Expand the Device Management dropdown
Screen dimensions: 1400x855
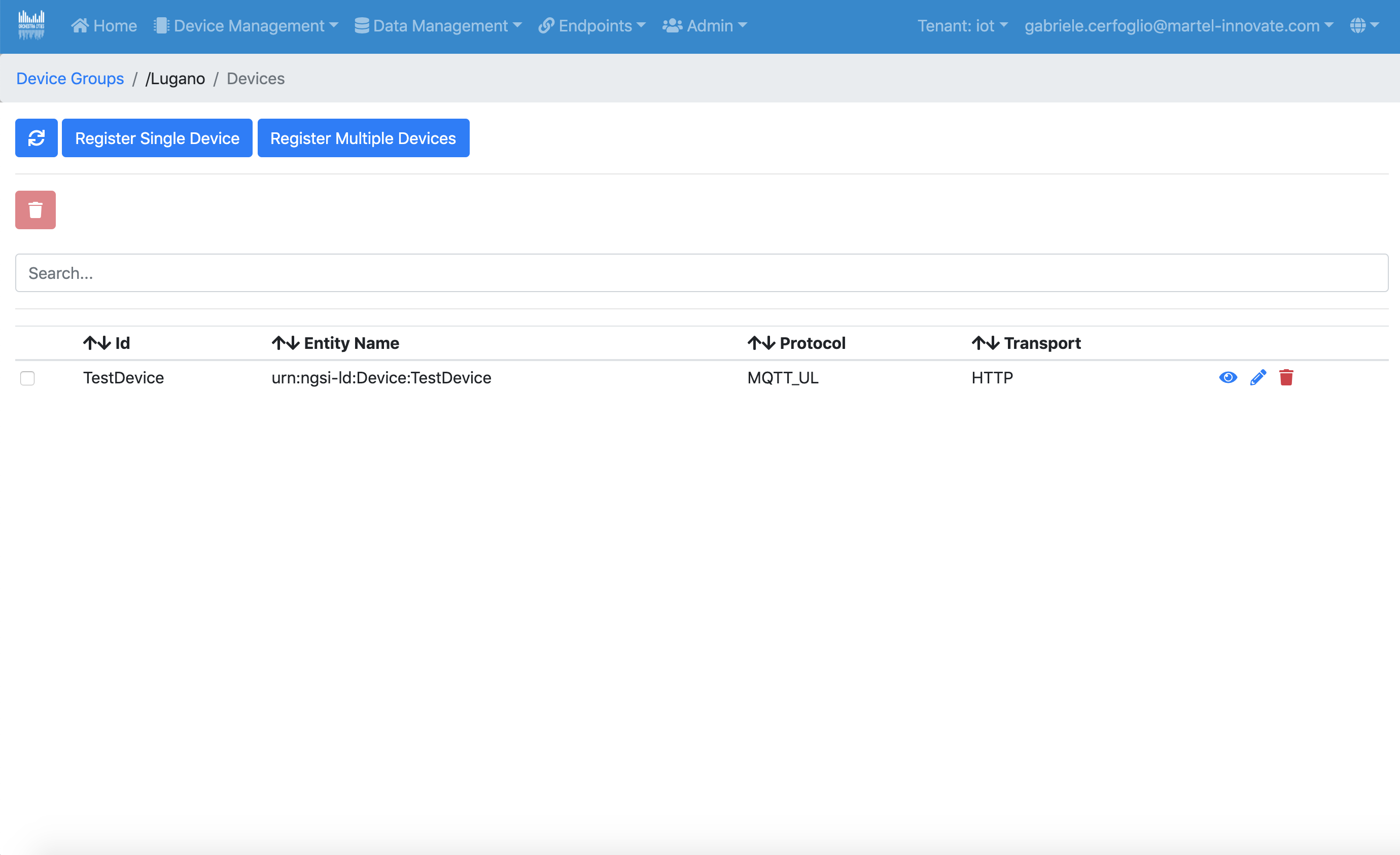246,25
